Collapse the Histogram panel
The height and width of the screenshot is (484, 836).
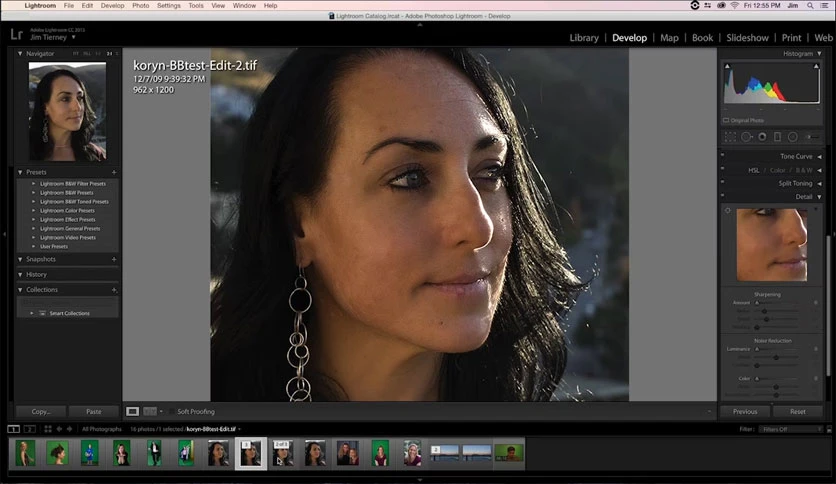click(819, 54)
